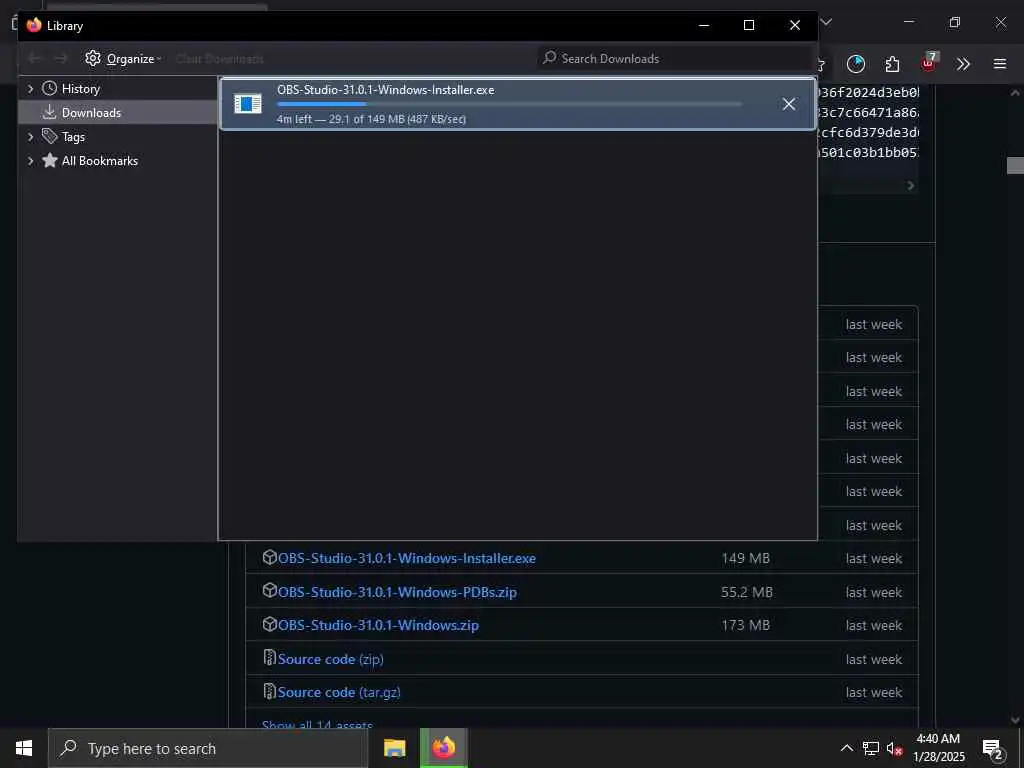The image size is (1024, 768).
Task: Click the Library back arrow
Action: (x=35, y=59)
